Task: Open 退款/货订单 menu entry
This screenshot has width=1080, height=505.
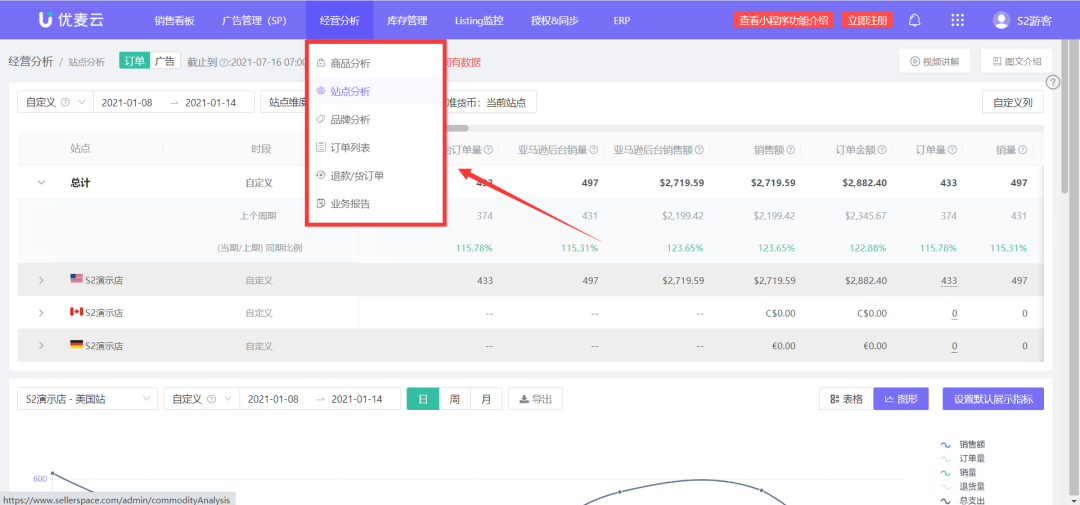Action: (357, 176)
